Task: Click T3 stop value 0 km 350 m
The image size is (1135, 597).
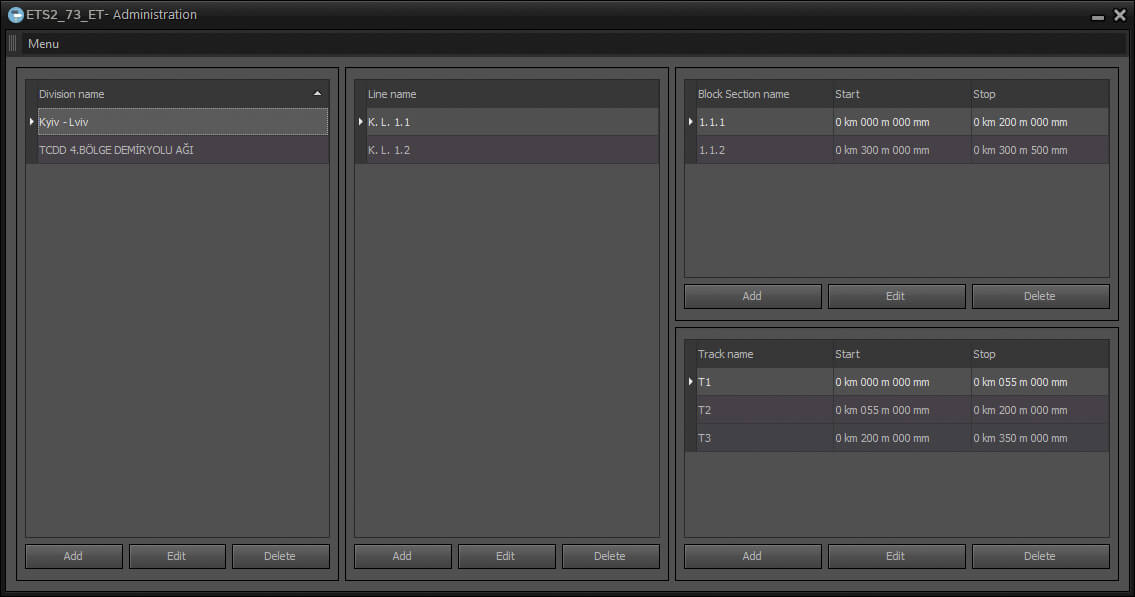Action: coord(1039,438)
